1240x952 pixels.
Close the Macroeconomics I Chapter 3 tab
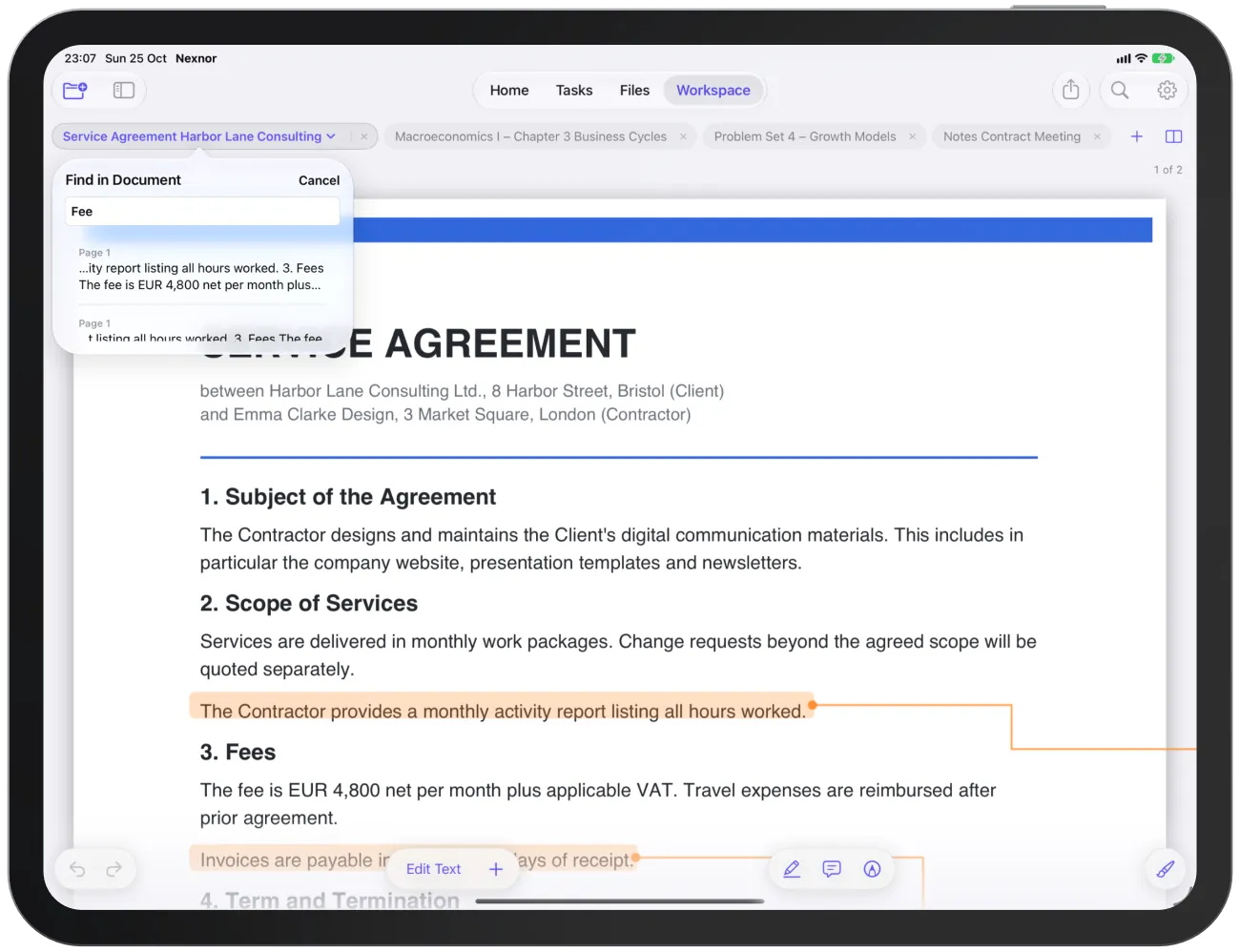coord(683,136)
